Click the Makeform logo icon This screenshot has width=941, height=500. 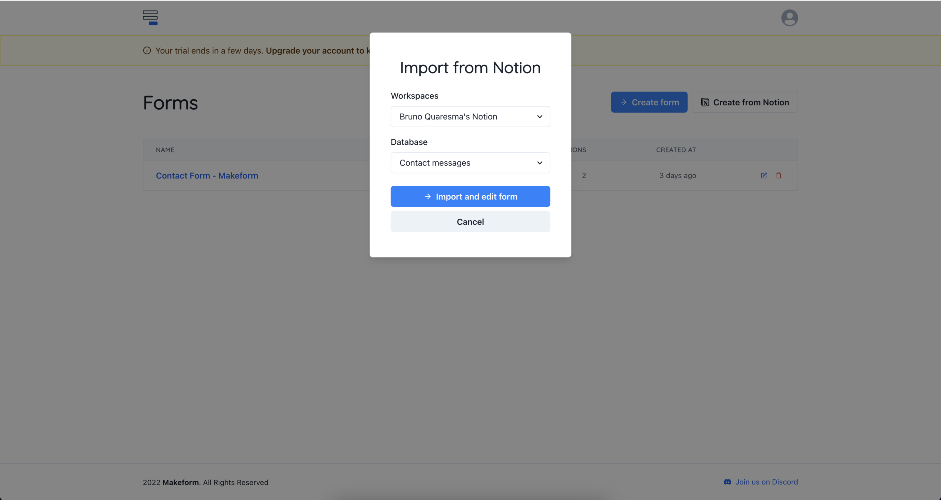[x=150, y=17]
